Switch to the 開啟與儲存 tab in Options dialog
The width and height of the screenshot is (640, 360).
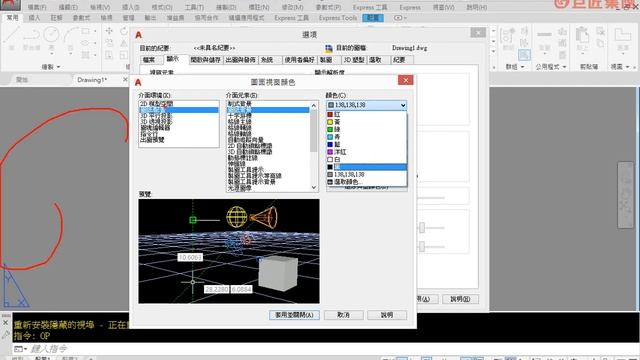[x=205, y=60]
